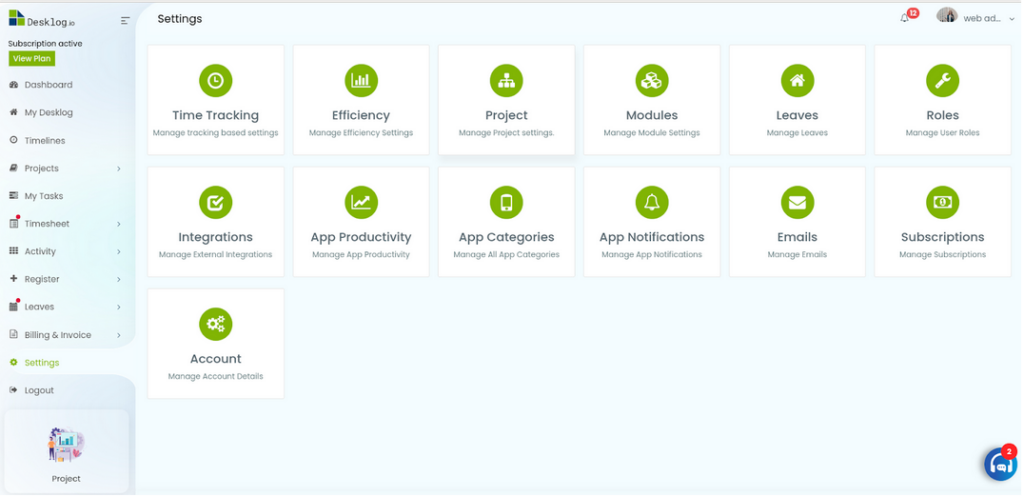
Task: Collapse the sidebar with hamburger toggle
Action: point(125,21)
